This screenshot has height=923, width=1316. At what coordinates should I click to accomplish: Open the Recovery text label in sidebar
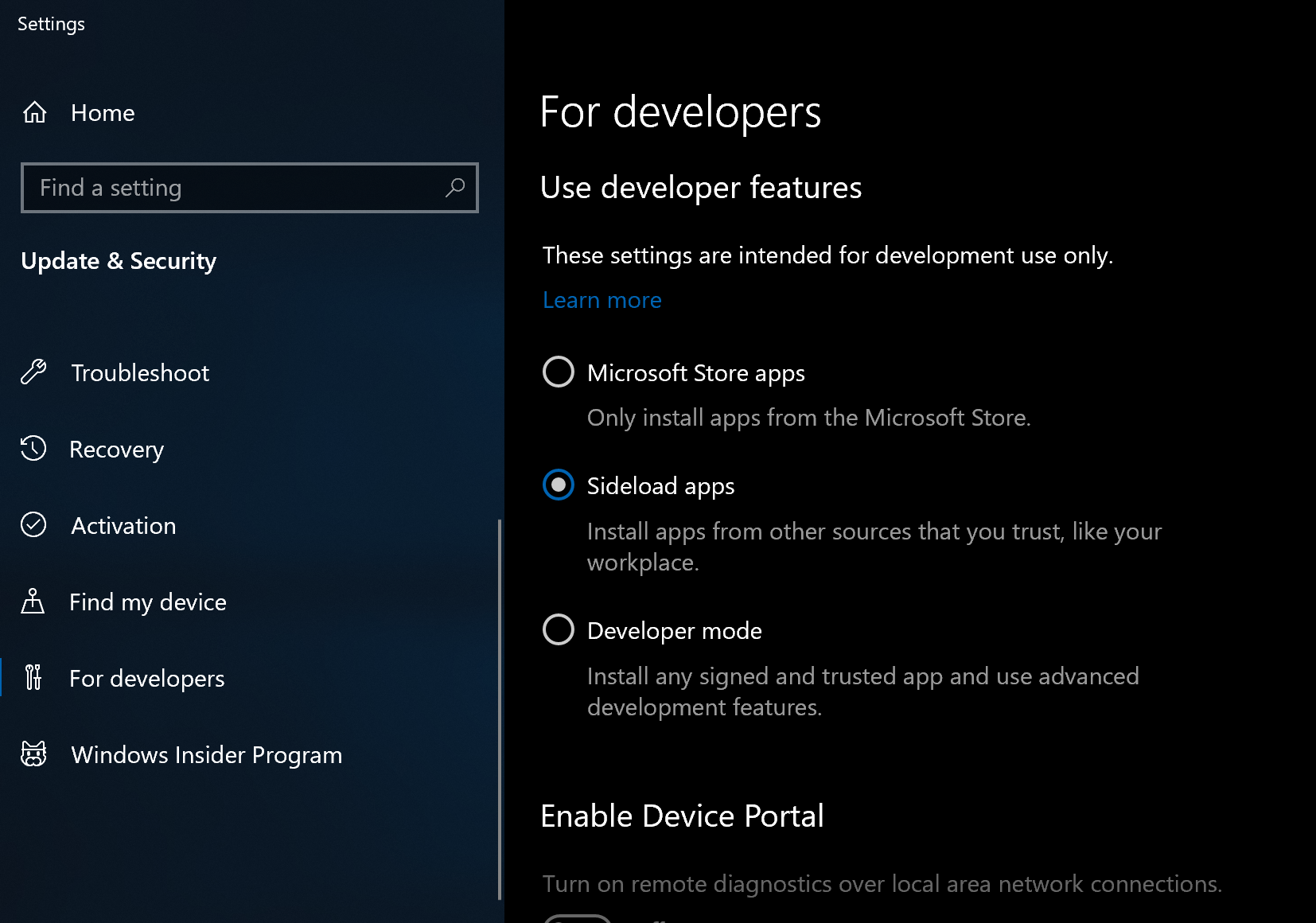[x=116, y=450]
